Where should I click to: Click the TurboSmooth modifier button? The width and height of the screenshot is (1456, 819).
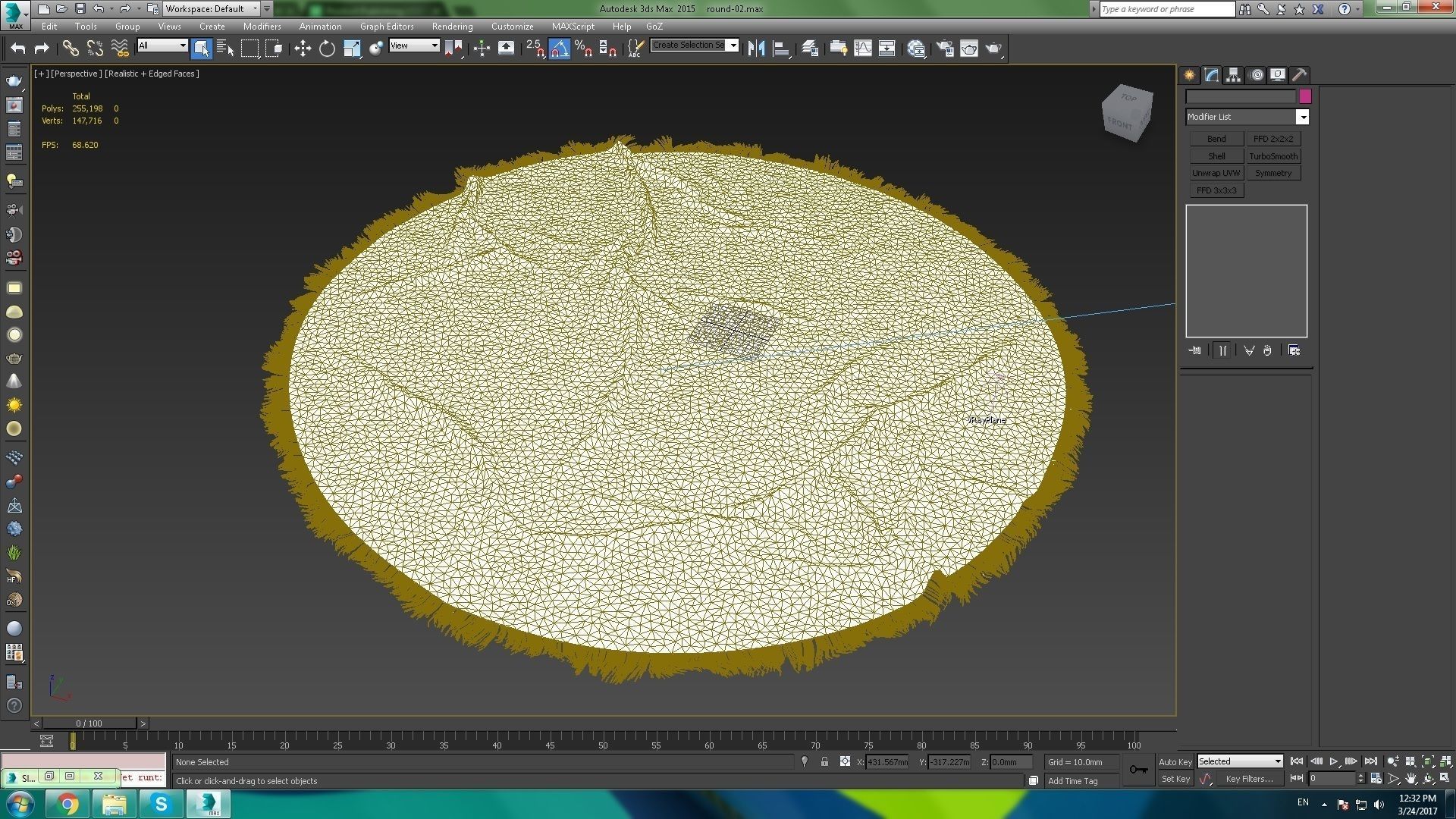(x=1273, y=156)
